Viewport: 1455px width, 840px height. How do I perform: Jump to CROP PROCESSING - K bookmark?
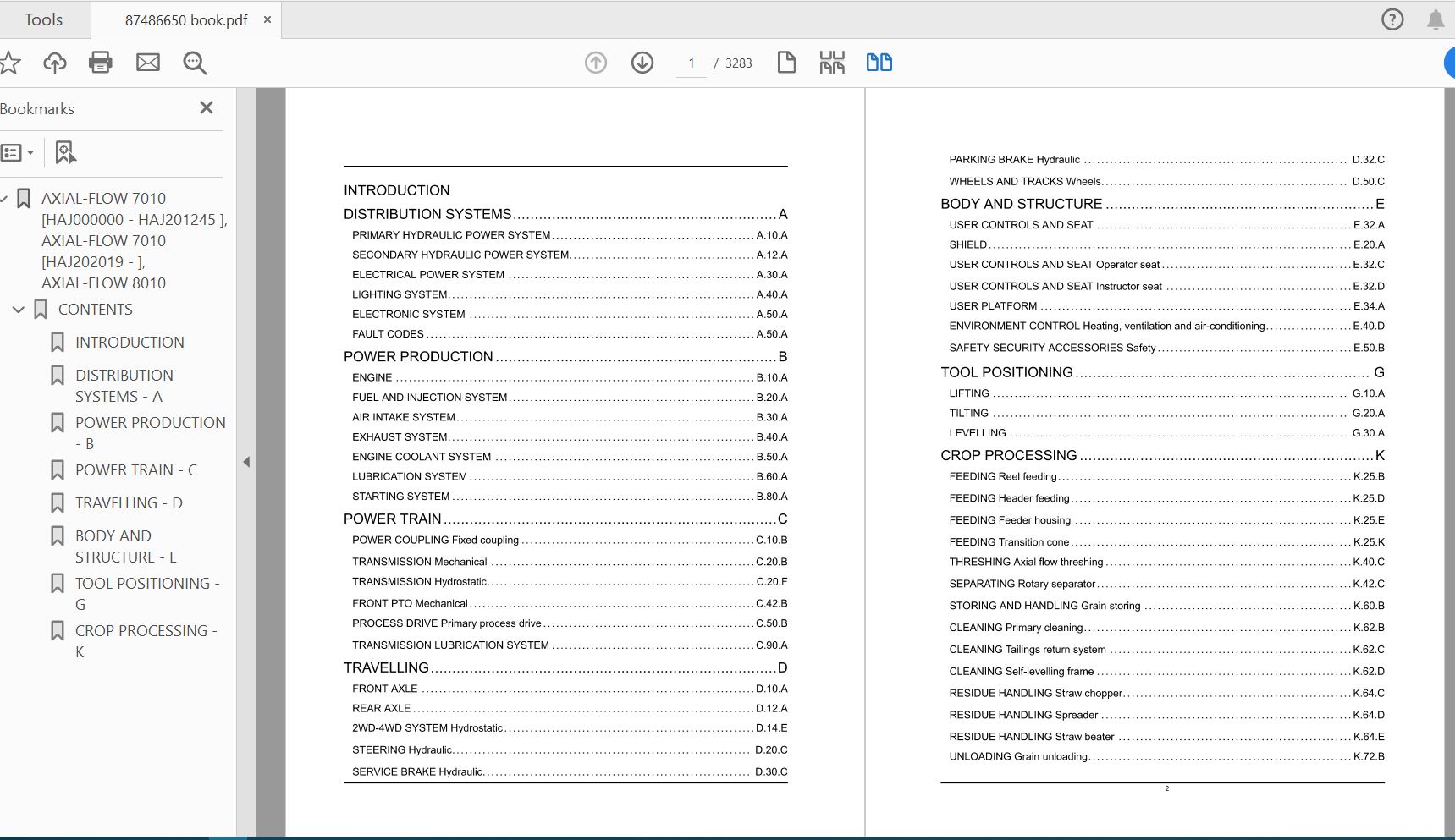[x=146, y=641]
